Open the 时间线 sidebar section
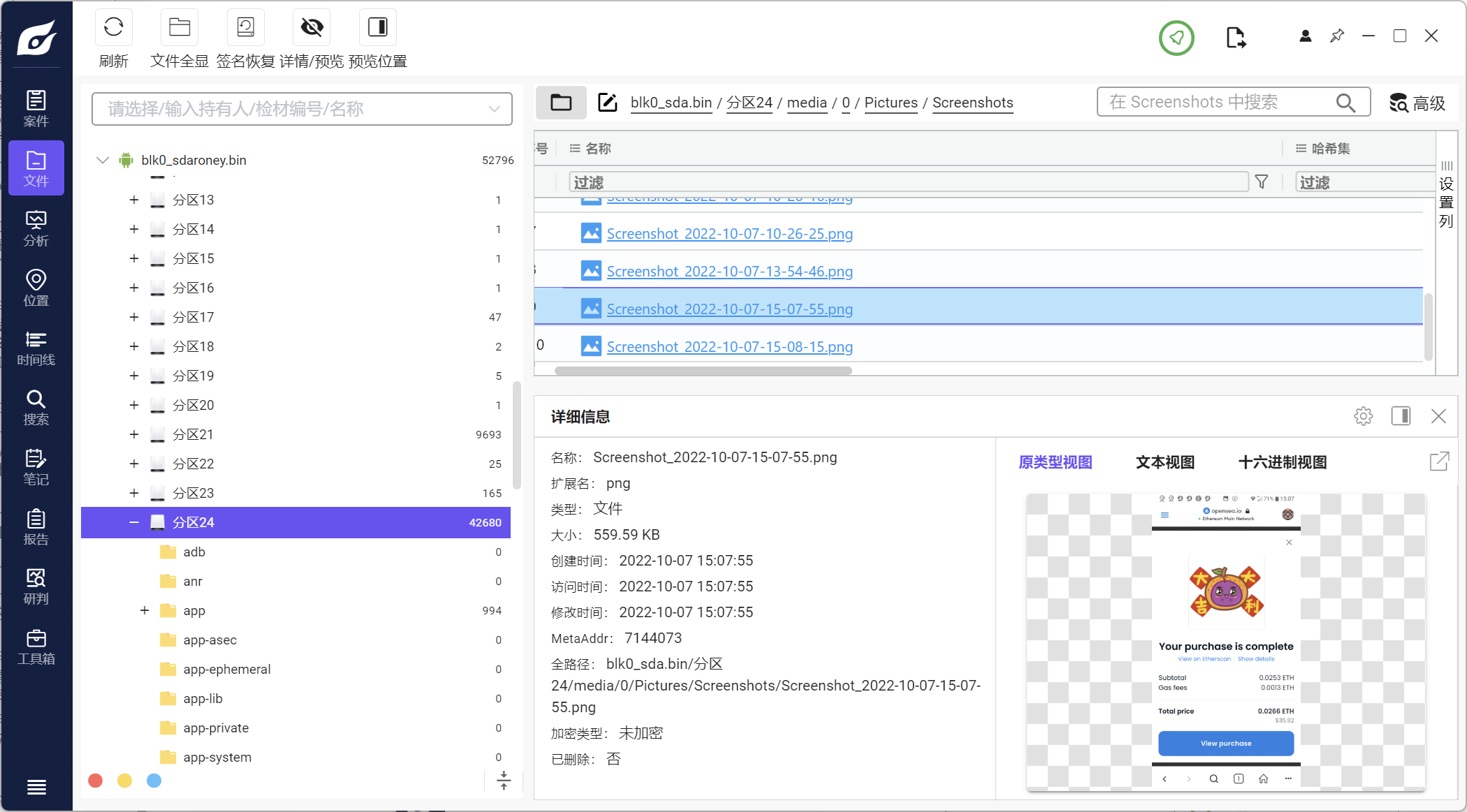 (x=36, y=348)
